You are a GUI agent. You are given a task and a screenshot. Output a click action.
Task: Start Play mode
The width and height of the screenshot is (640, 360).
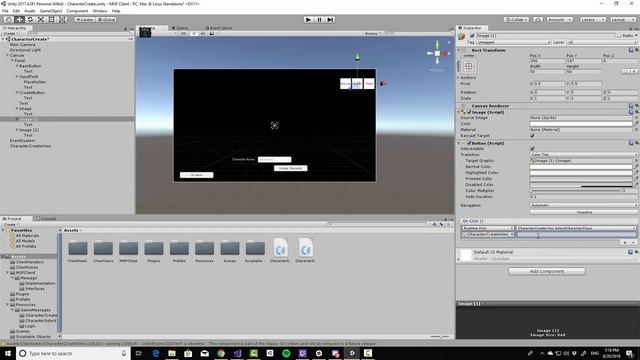(309, 20)
